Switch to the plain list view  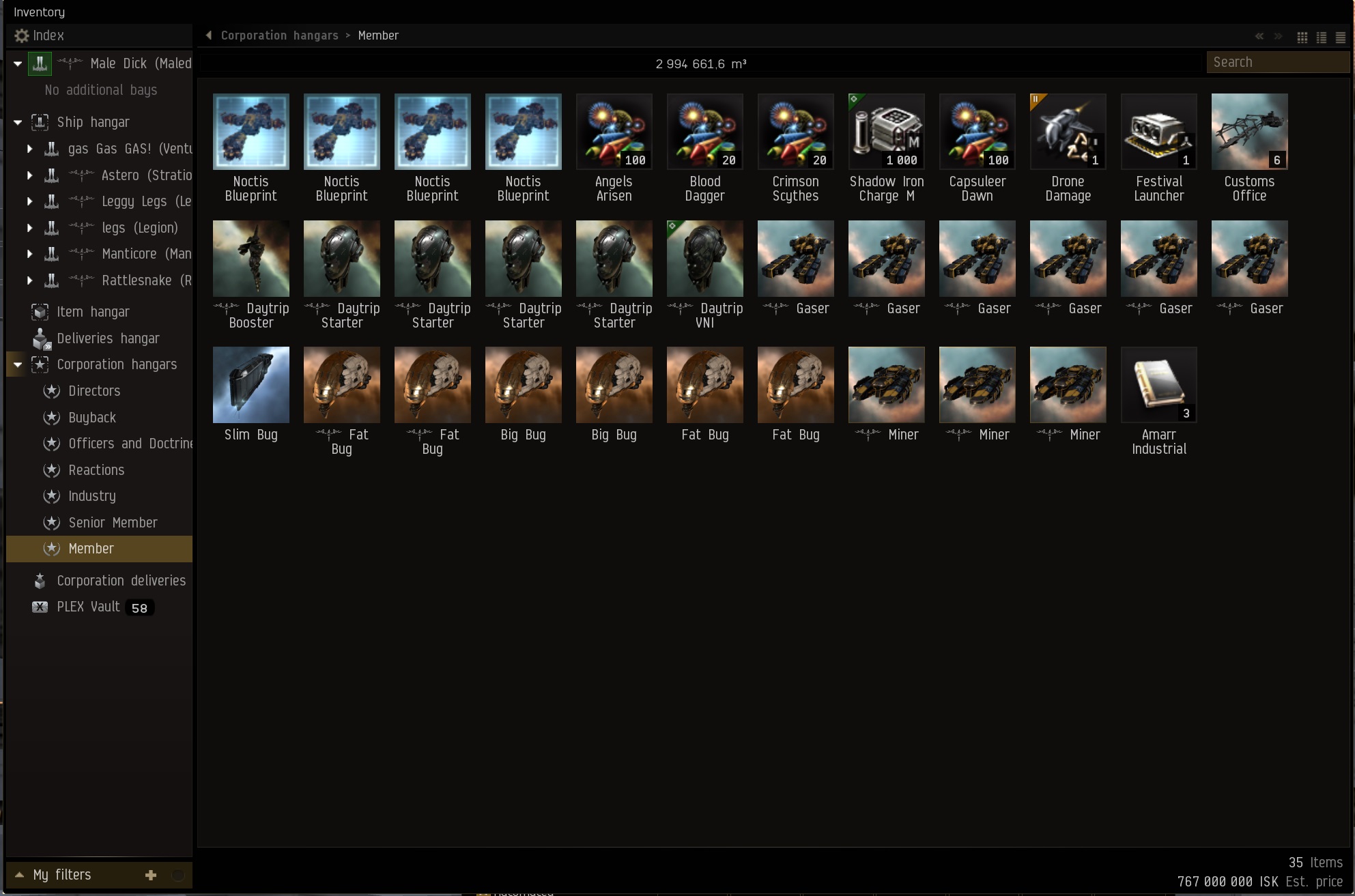coord(1340,37)
